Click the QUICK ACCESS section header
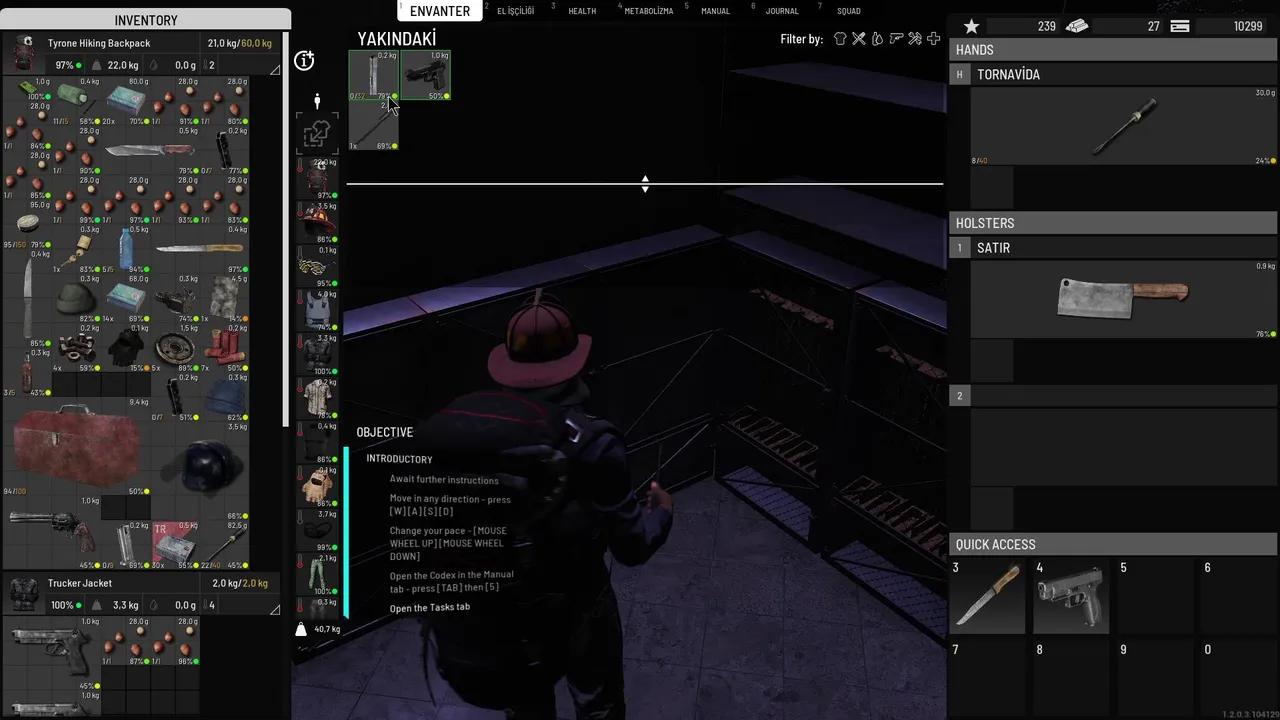This screenshot has width=1280, height=720. tap(1113, 544)
